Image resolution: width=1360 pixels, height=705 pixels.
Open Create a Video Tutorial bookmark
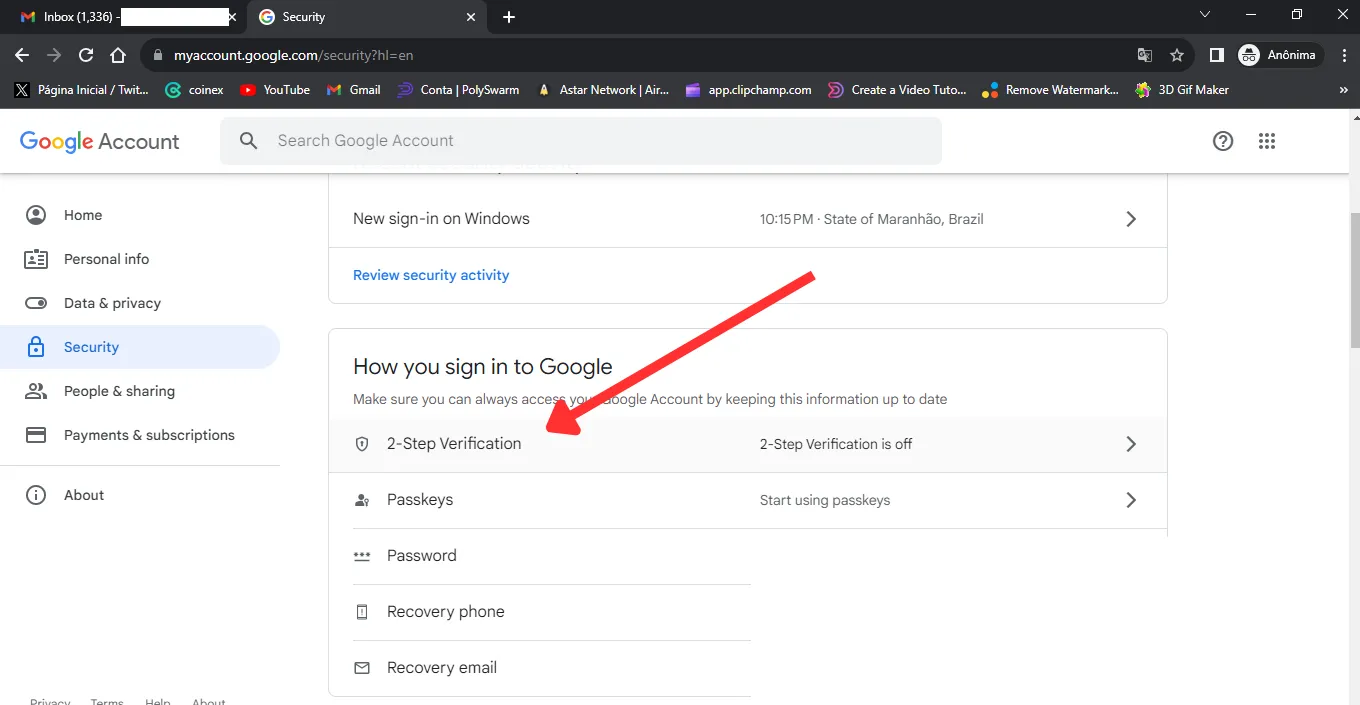click(x=897, y=89)
